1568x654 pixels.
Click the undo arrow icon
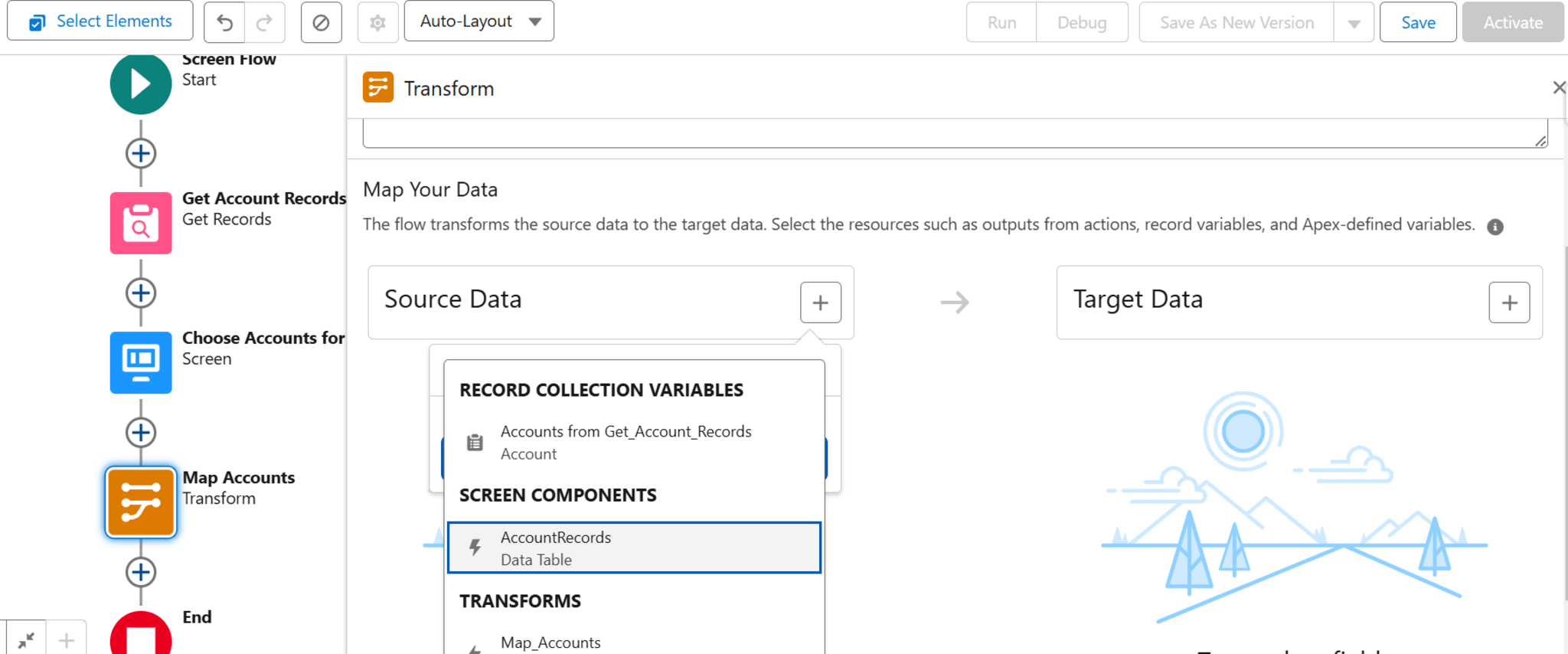(224, 22)
